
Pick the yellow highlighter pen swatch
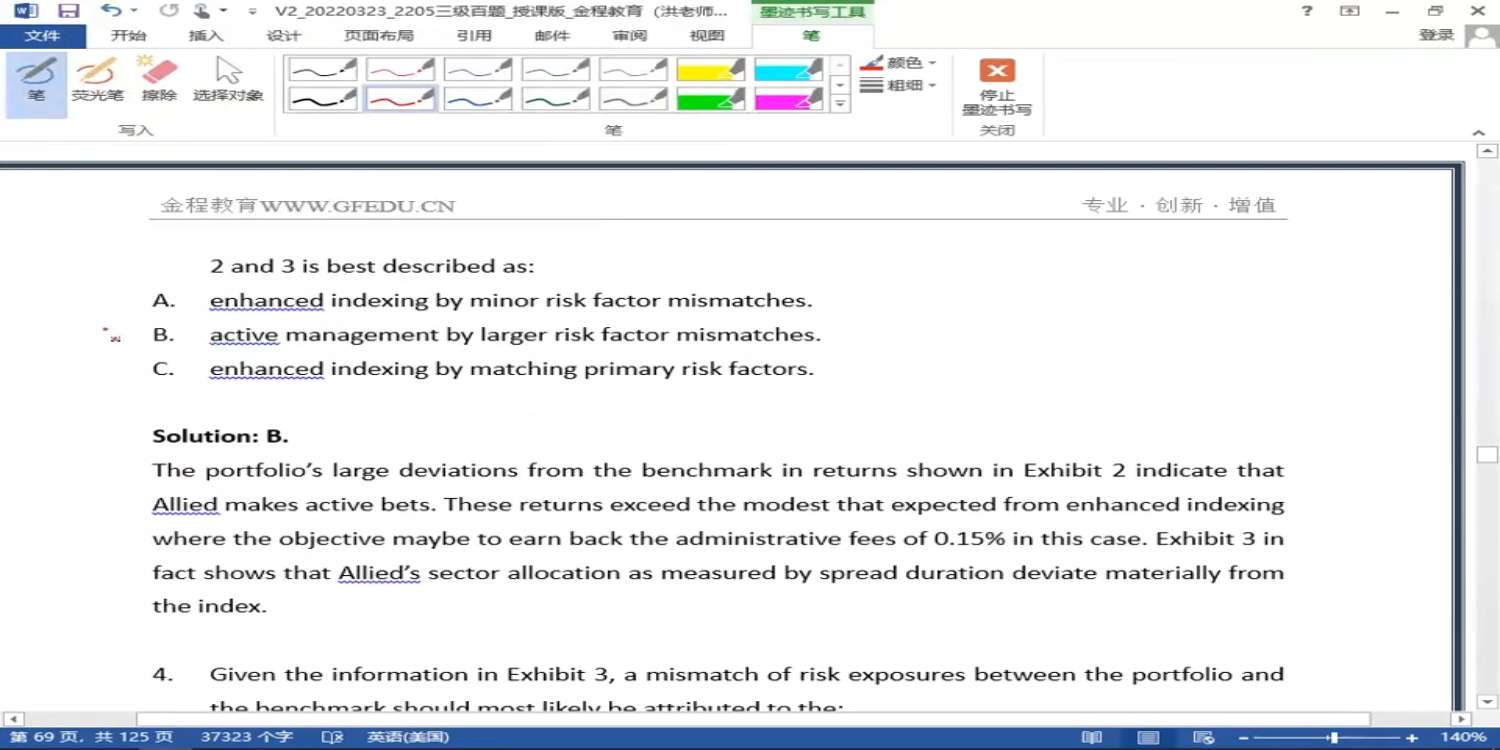pos(711,69)
